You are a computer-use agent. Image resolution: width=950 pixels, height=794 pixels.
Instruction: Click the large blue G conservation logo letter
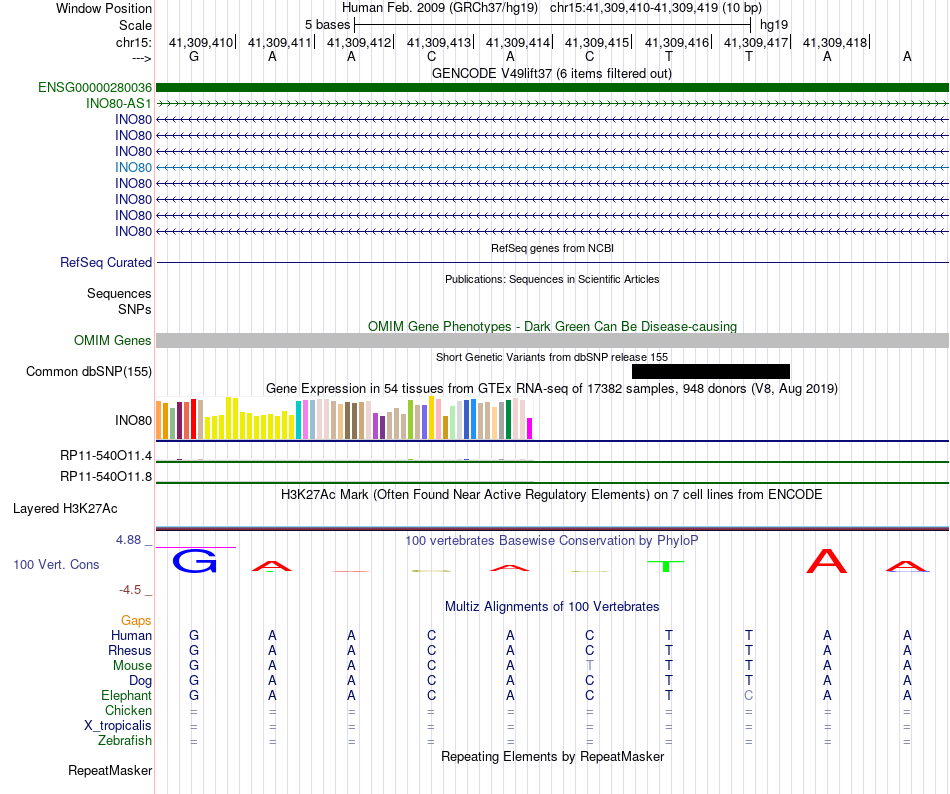(x=194, y=561)
